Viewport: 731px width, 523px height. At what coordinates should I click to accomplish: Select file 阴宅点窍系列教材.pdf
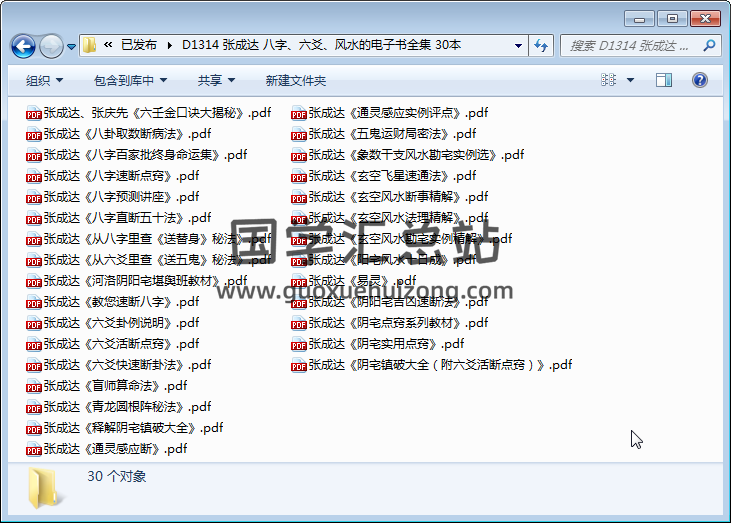(390, 323)
